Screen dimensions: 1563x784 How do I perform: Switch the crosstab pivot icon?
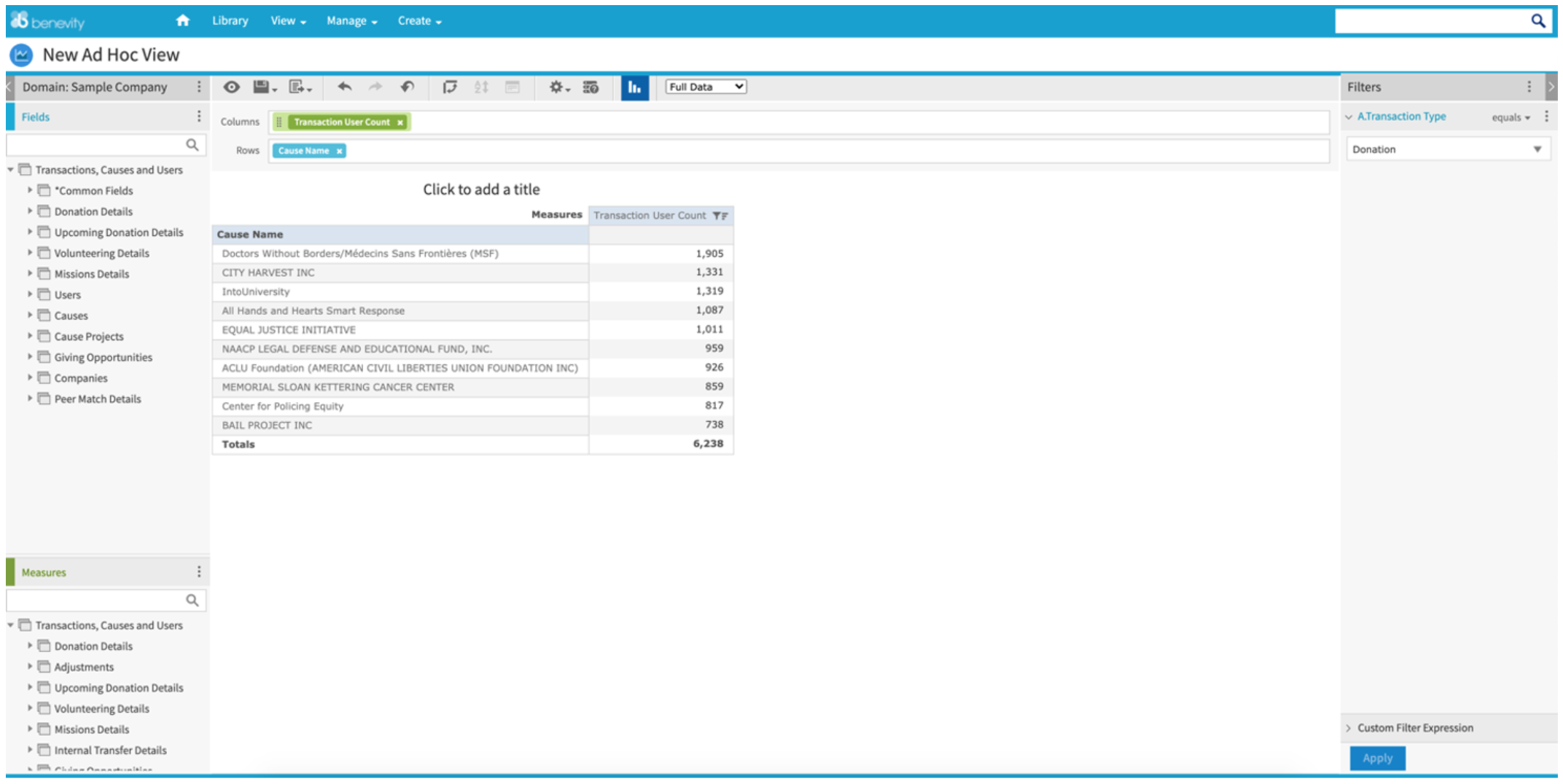pos(450,87)
